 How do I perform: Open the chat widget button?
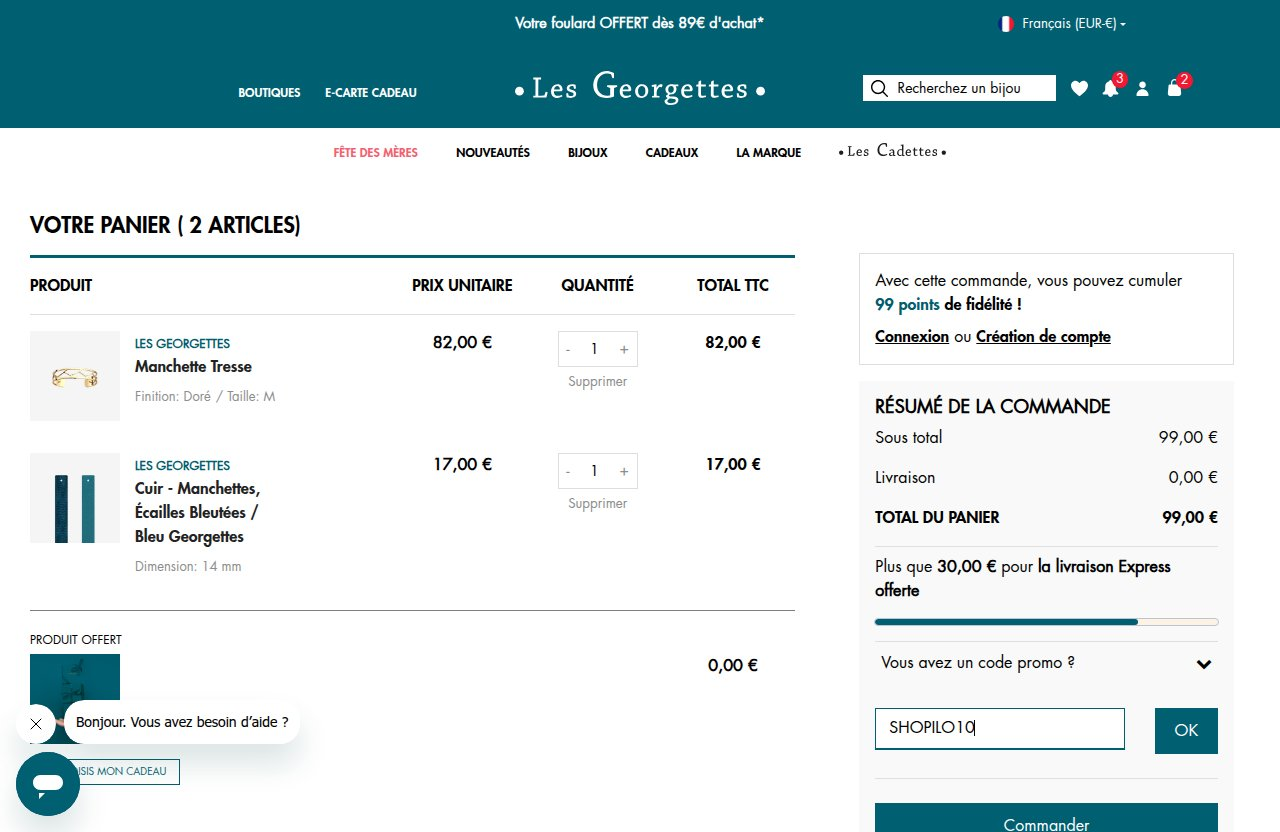[48, 784]
